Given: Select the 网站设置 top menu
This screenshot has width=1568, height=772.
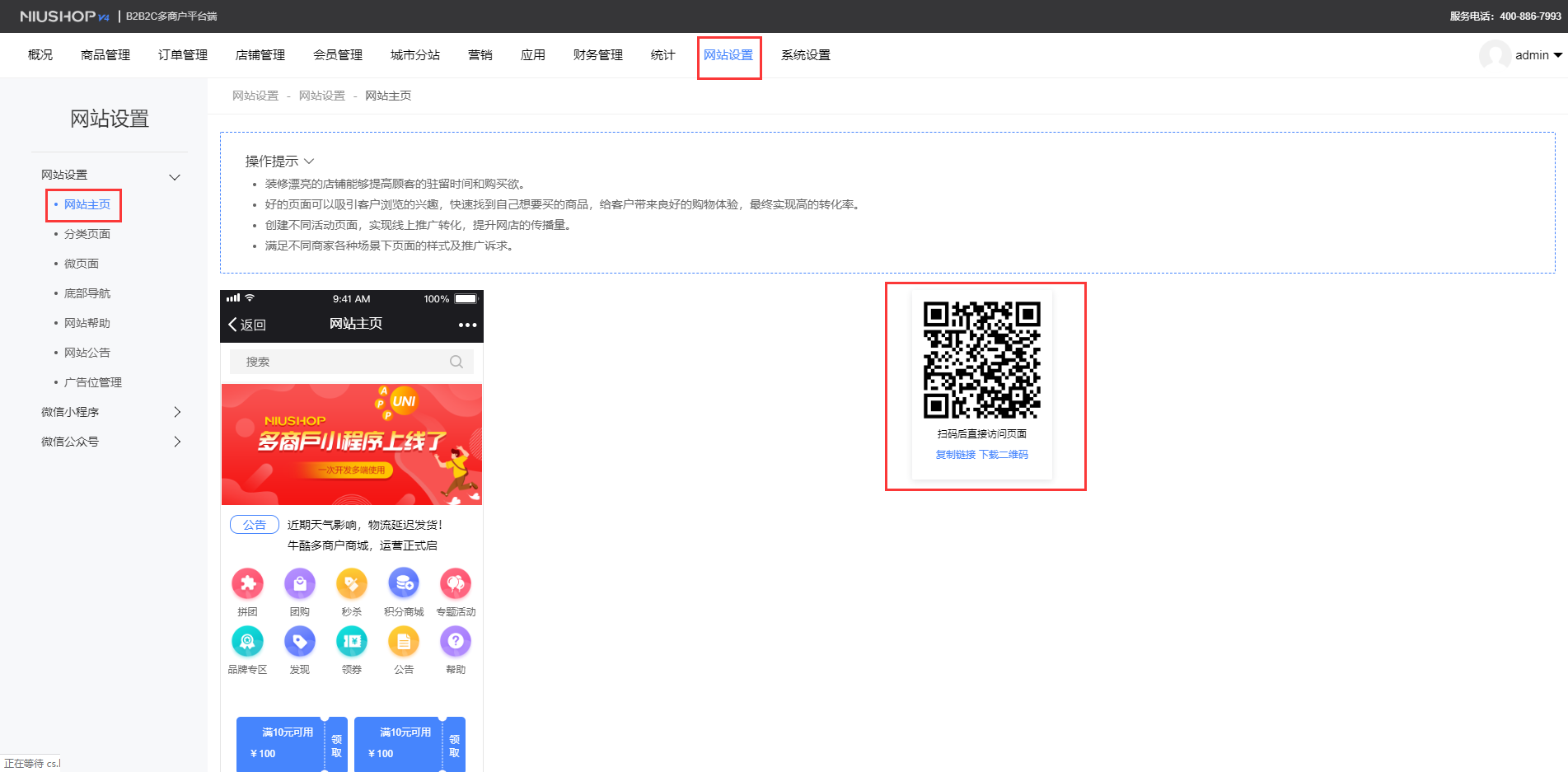Looking at the screenshot, I should (728, 55).
